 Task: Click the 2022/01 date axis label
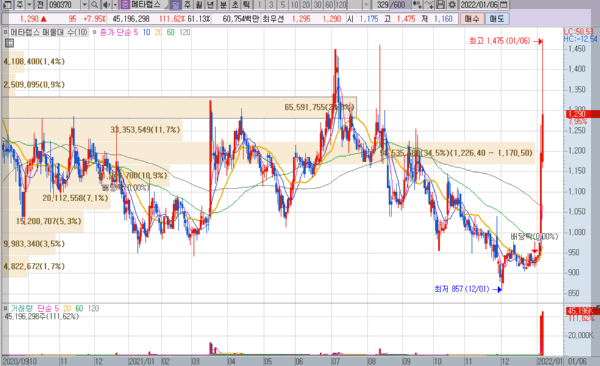tap(550, 361)
